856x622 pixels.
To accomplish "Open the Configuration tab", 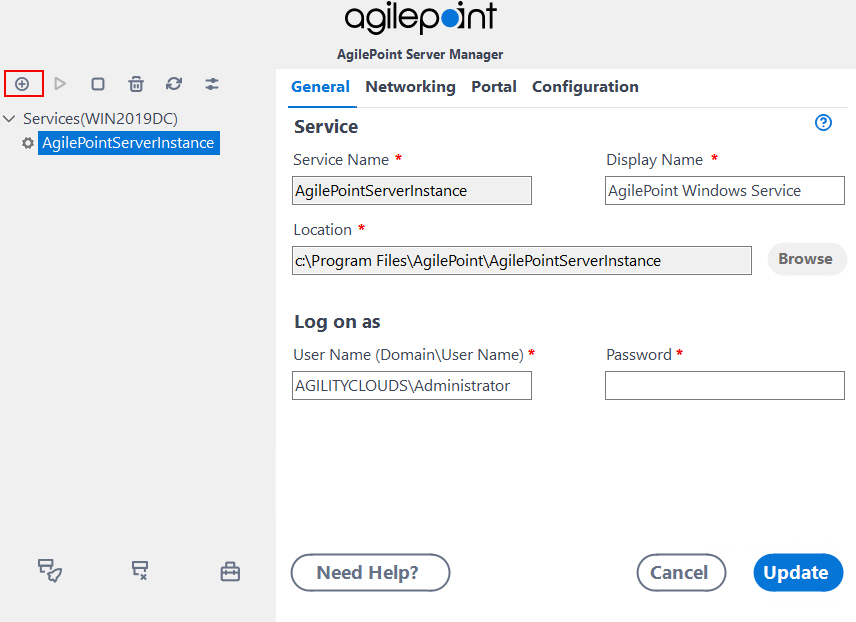I will (x=585, y=87).
